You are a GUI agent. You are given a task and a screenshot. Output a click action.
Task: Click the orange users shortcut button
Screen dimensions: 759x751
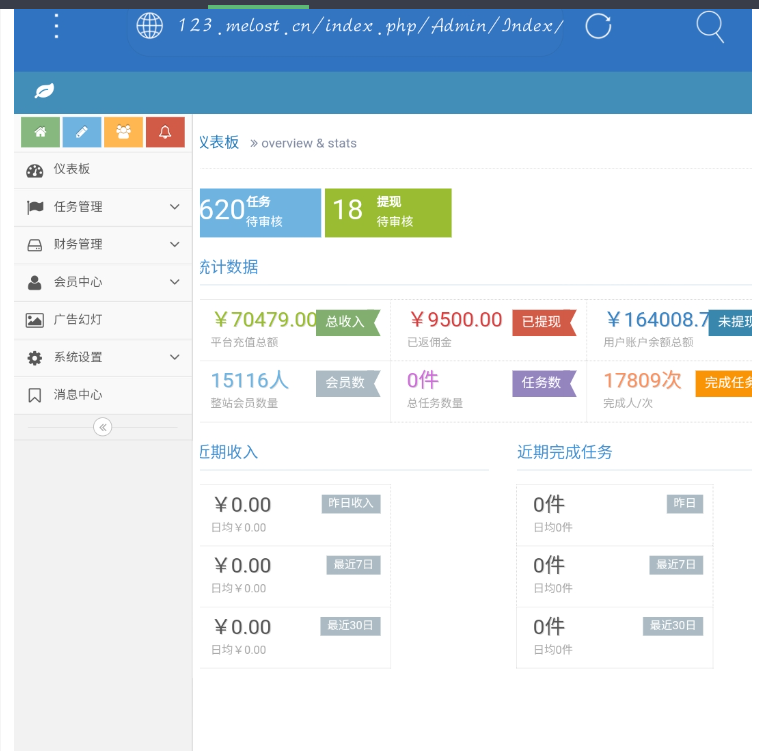pyautogui.click(x=123, y=132)
